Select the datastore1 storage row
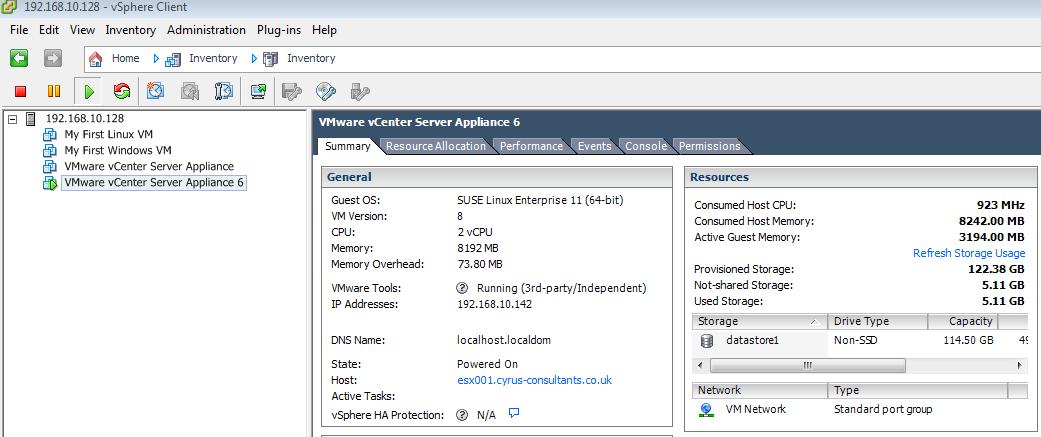Image resolution: width=1041 pixels, height=437 pixels. coord(860,341)
